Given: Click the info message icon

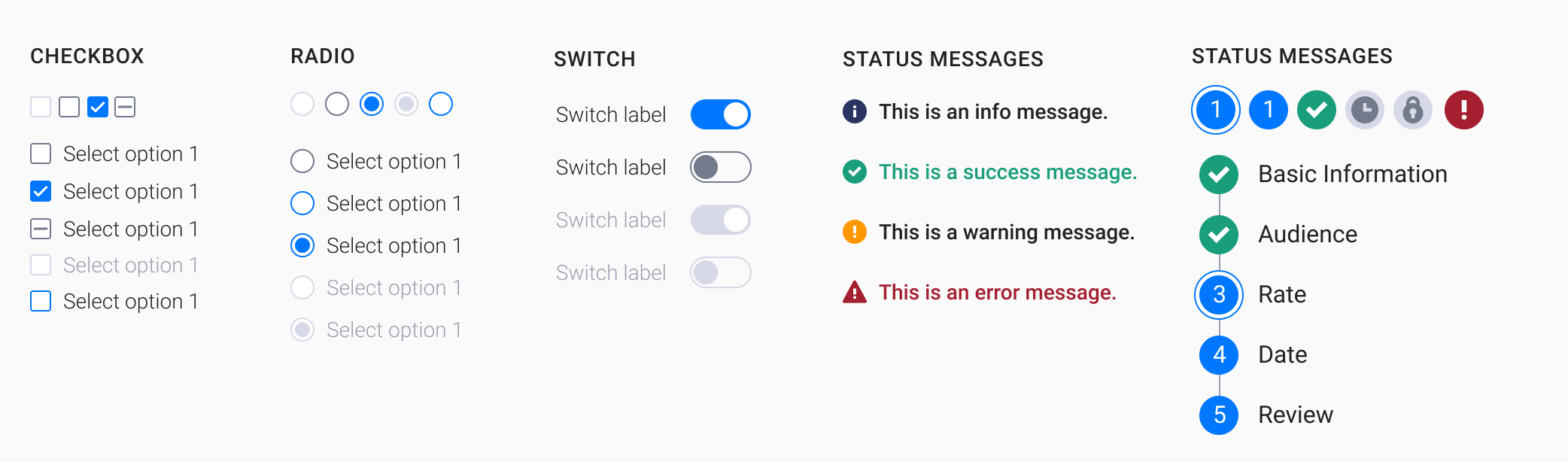Looking at the screenshot, I should coord(854,112).
